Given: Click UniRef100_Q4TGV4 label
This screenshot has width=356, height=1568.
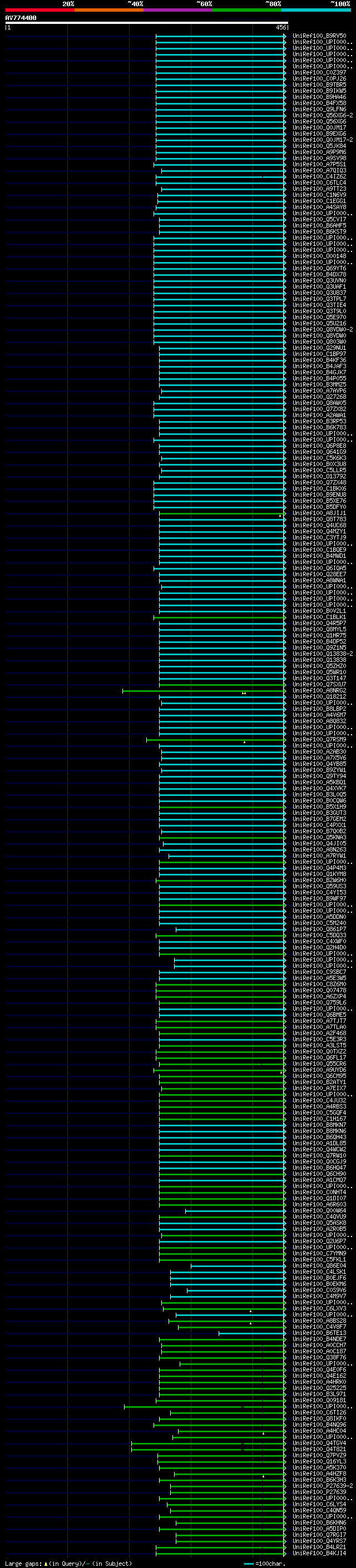Looking at the screenshot, I should click(319, 1443).
